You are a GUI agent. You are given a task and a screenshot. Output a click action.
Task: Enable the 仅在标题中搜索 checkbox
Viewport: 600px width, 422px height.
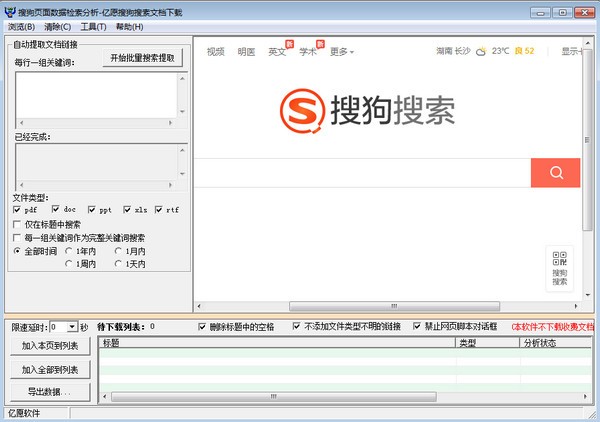pos(17,225)
